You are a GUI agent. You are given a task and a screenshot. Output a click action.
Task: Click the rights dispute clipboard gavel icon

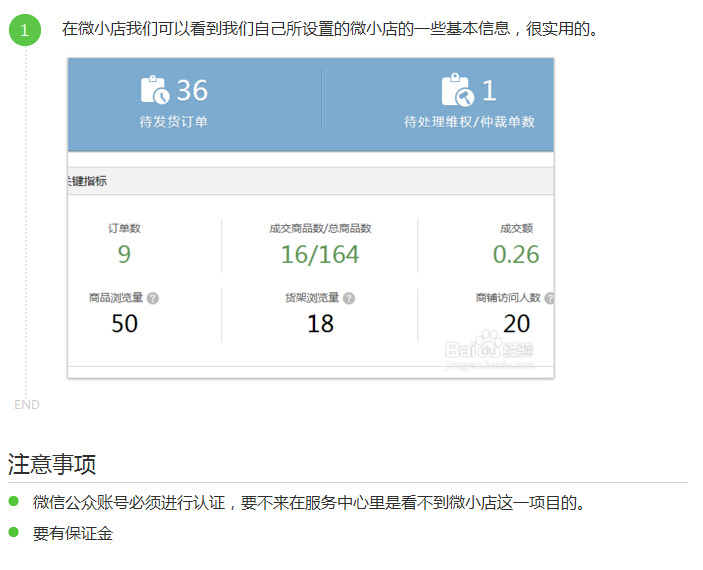click(456, 90)
